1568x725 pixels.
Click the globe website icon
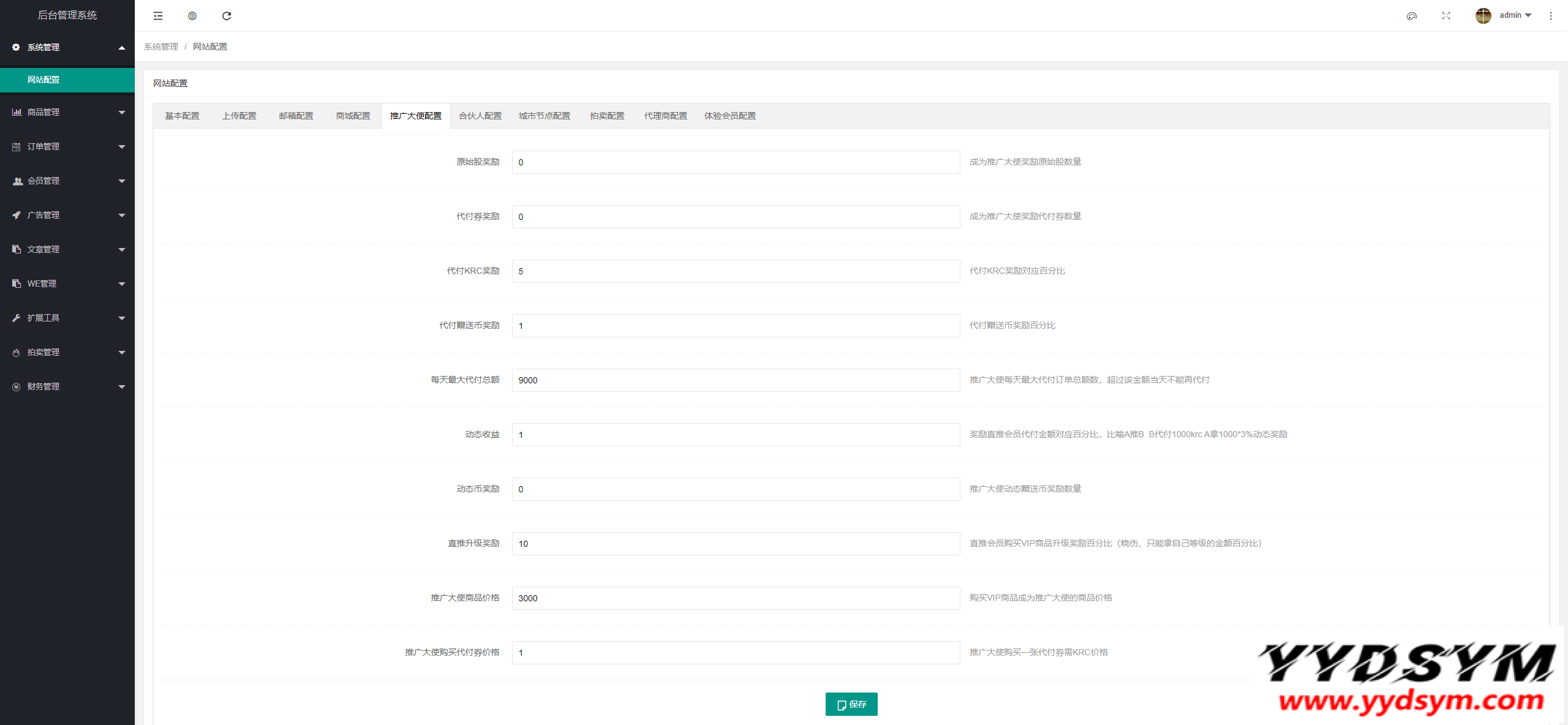click(x=192, y=16)
